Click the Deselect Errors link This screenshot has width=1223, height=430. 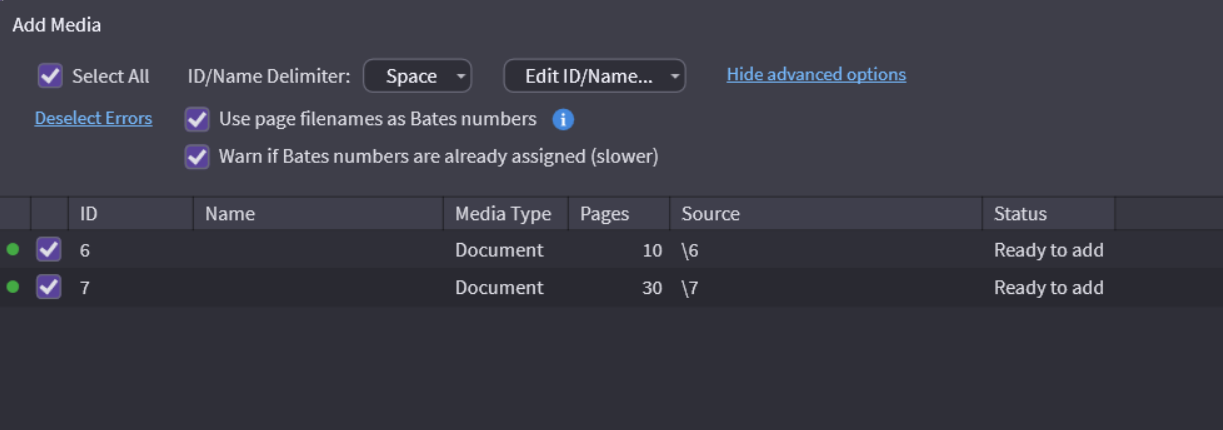point(93,119)
